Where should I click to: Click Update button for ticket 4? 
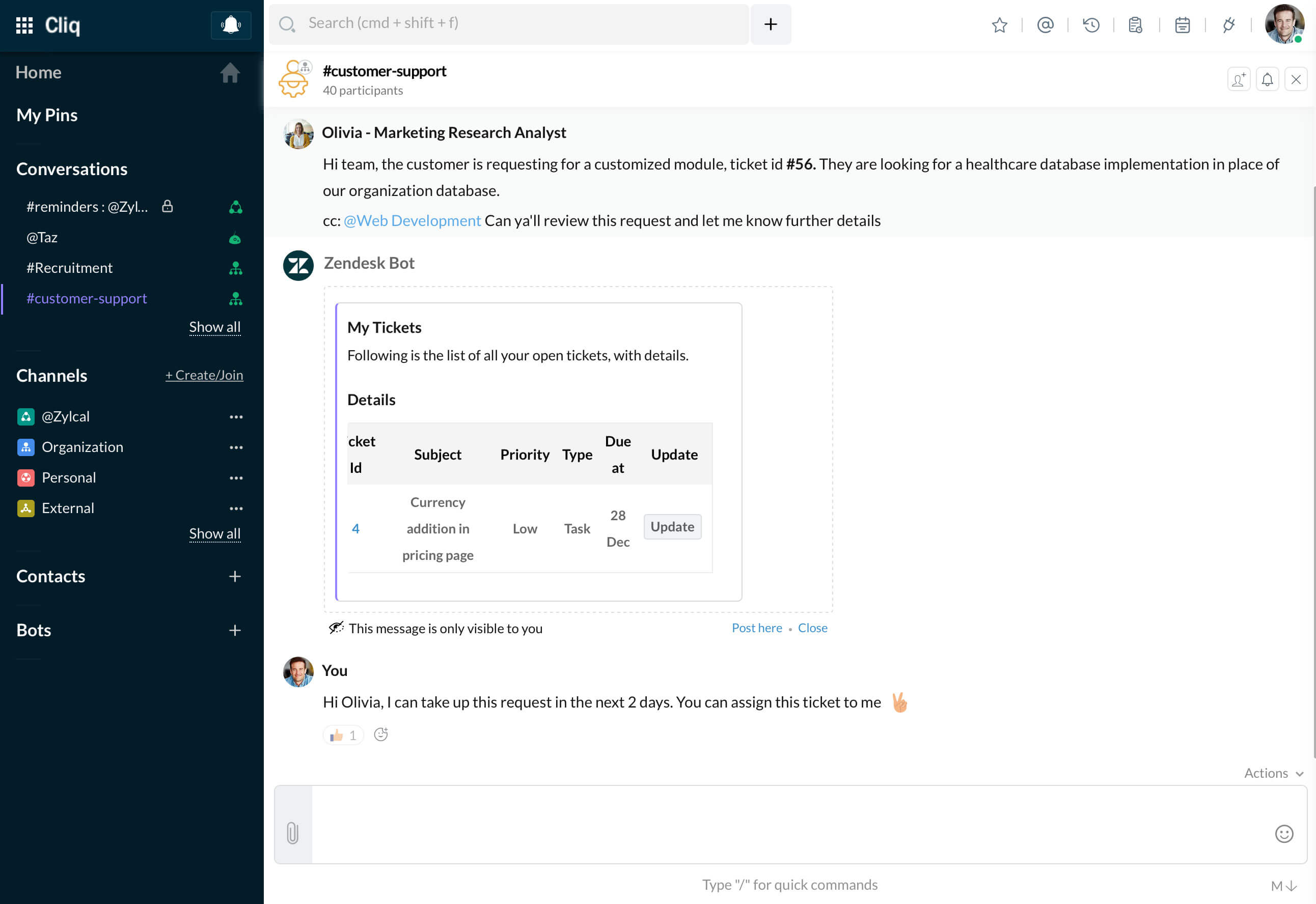click(x=672, y=527)
